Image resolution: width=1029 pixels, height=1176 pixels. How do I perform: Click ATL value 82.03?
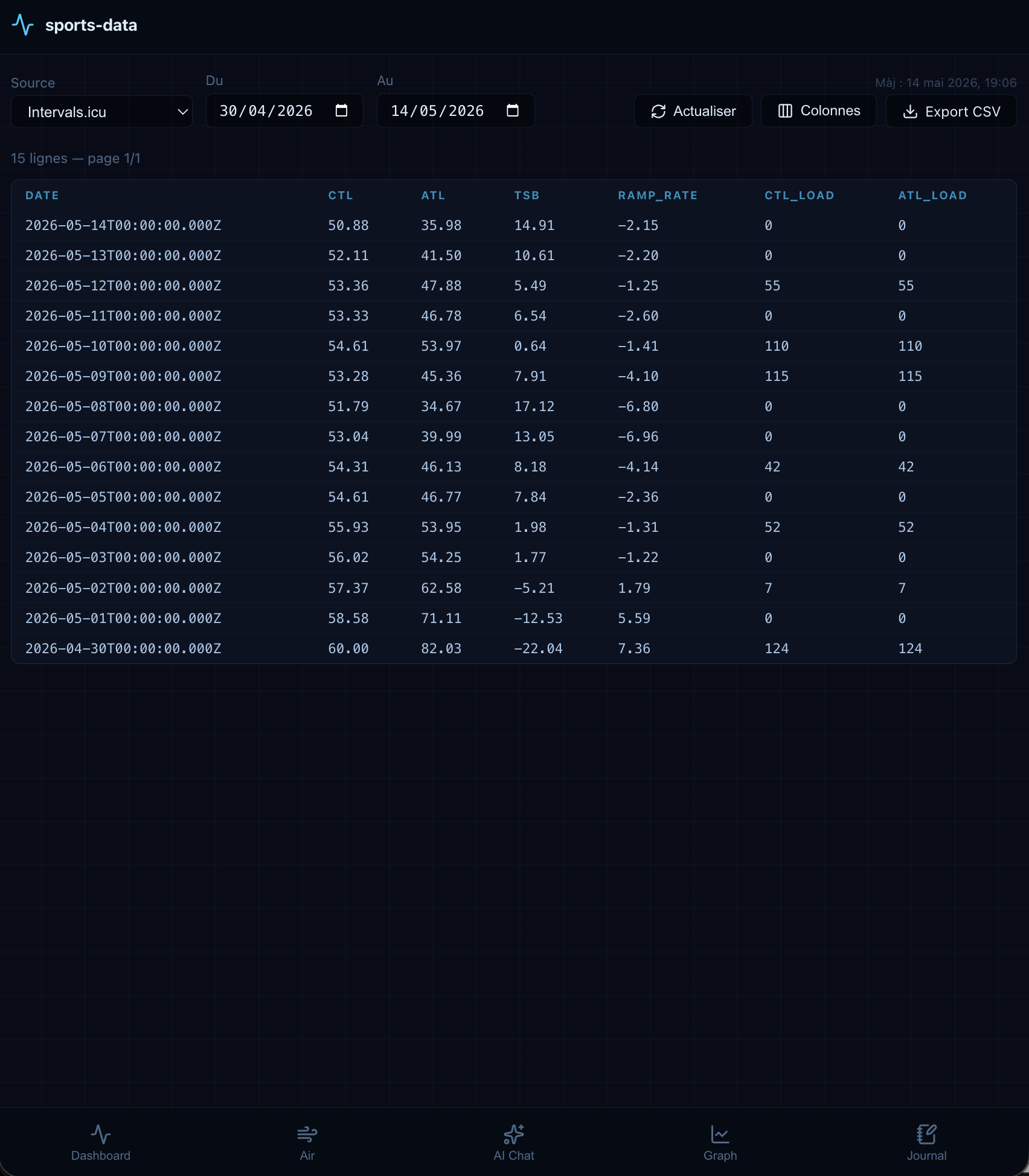click(441, 648)
